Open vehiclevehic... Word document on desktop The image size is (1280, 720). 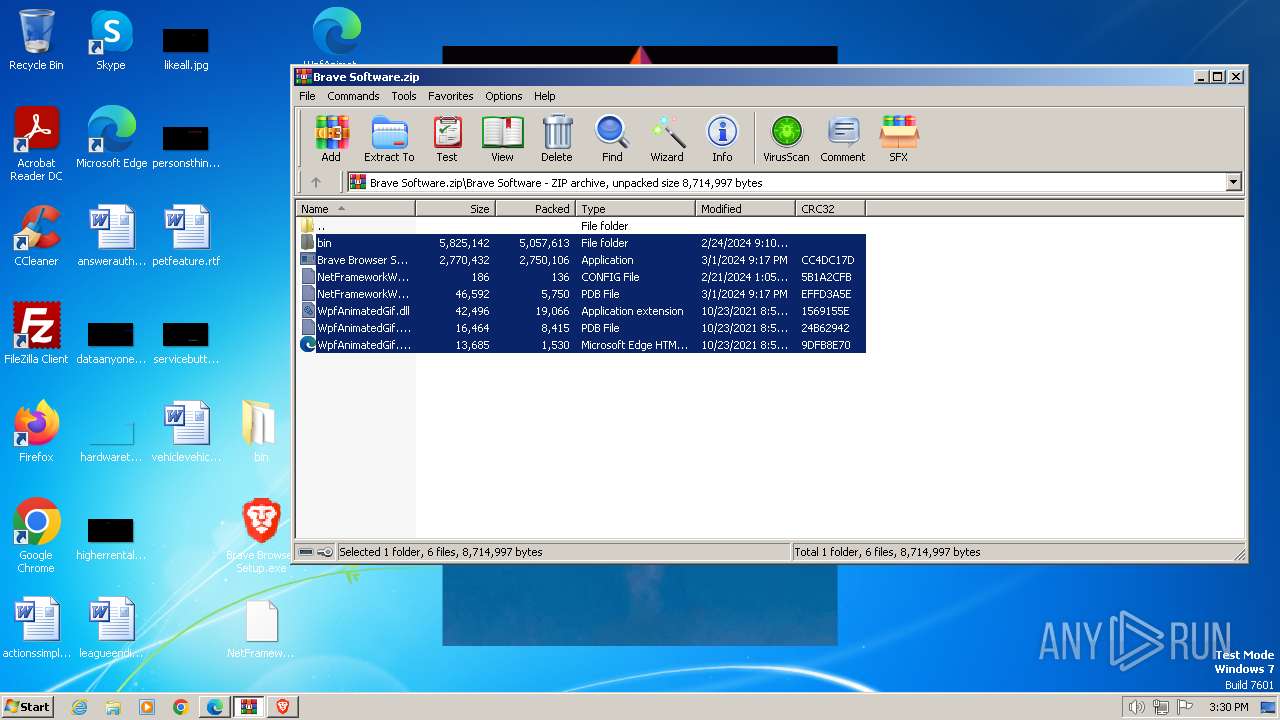(186, 432)
